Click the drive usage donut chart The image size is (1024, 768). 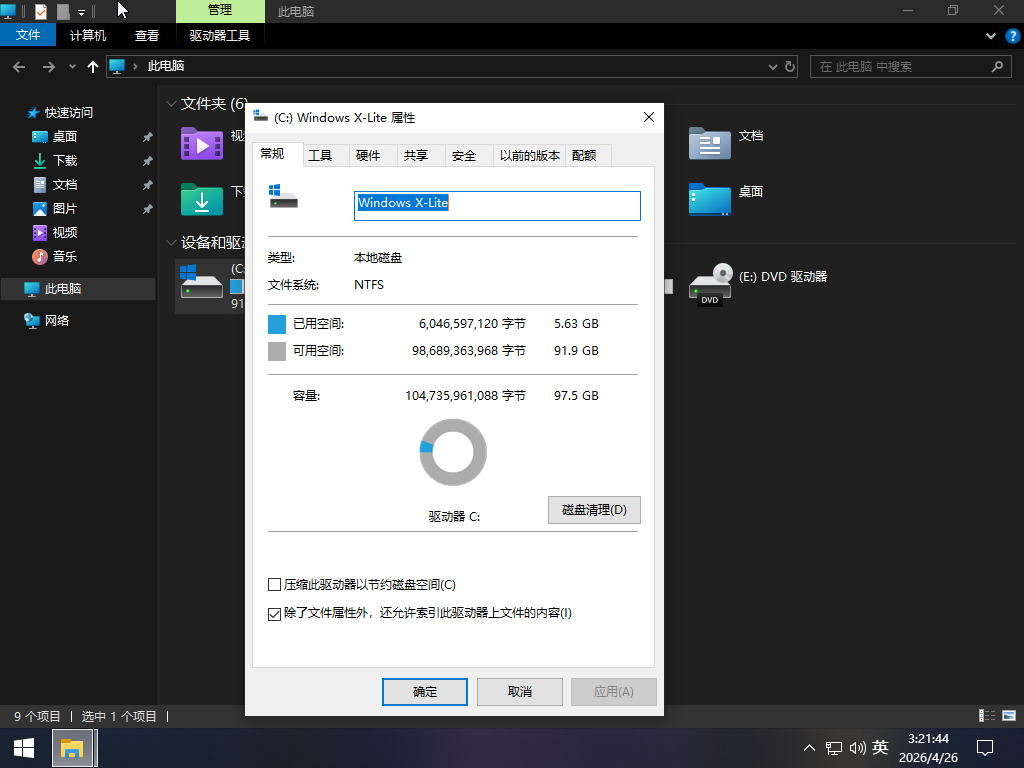453,452
